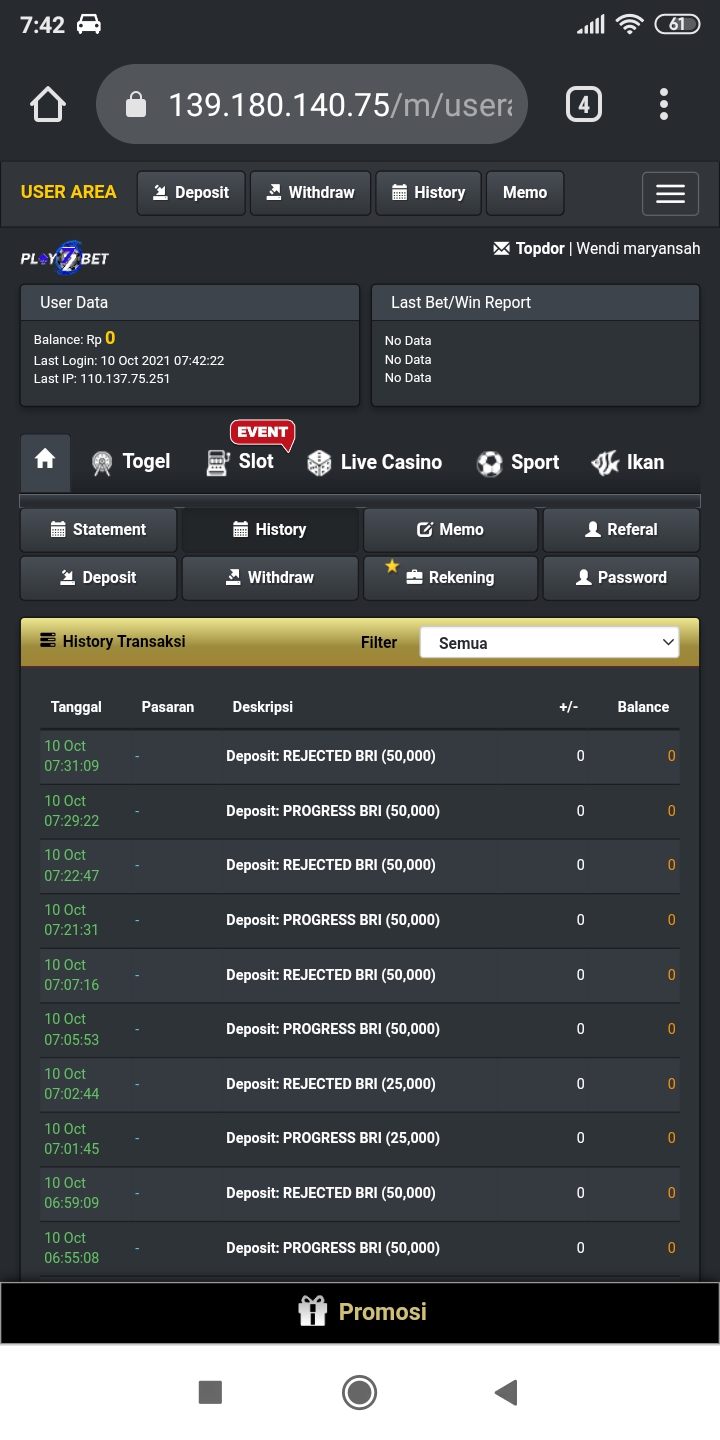Select the Sport tab

[x=517, y=462]
